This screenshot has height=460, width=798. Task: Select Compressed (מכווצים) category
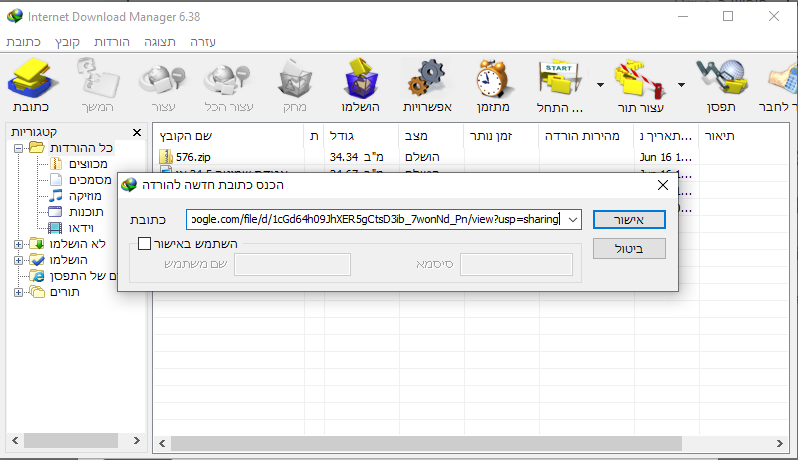coord(88,164)
